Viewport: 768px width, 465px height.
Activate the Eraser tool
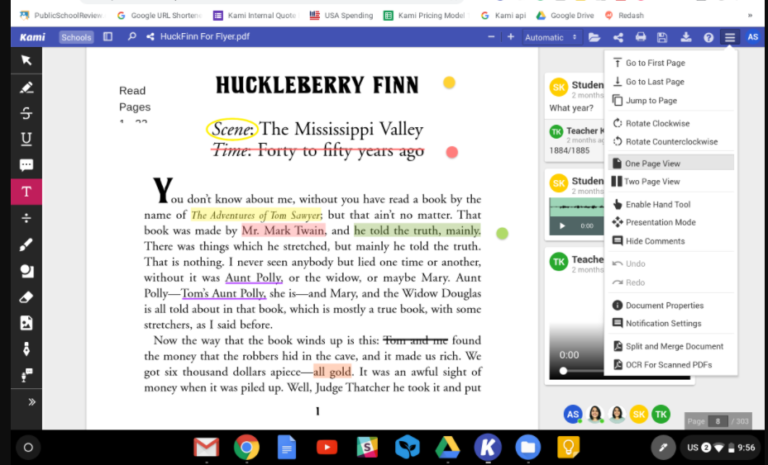(26, 297)
